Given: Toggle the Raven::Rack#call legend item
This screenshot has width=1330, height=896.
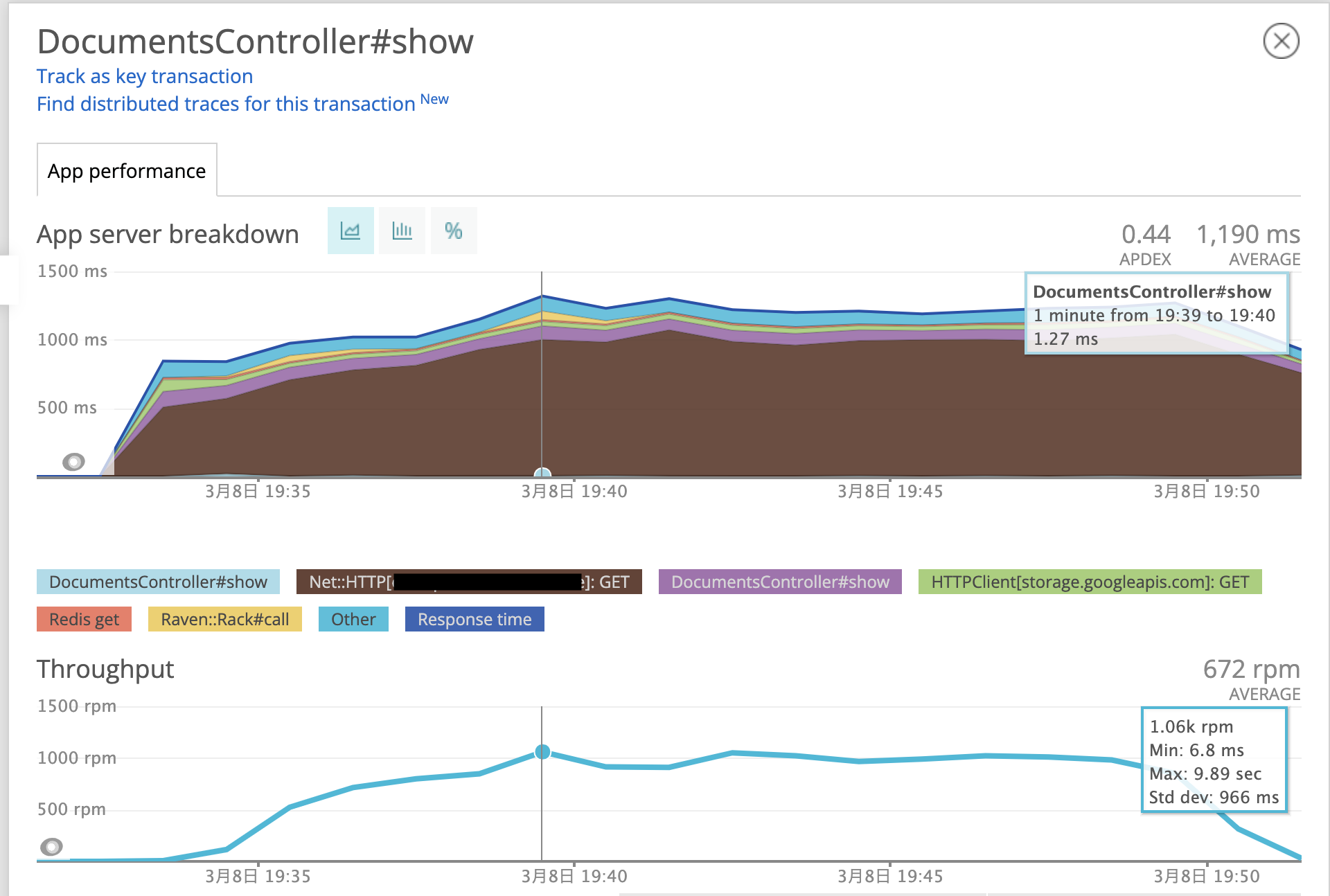Looking at the screenshot, I should coord(225,619).
